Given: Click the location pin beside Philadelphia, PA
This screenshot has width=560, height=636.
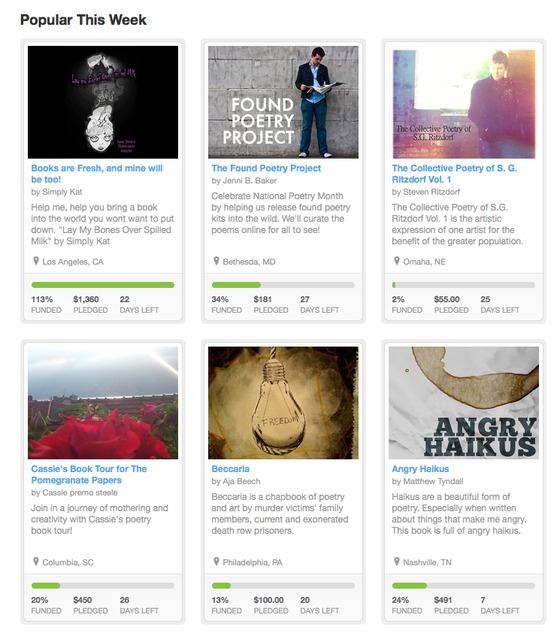Looking at the screenshot, I should [216, 561].
